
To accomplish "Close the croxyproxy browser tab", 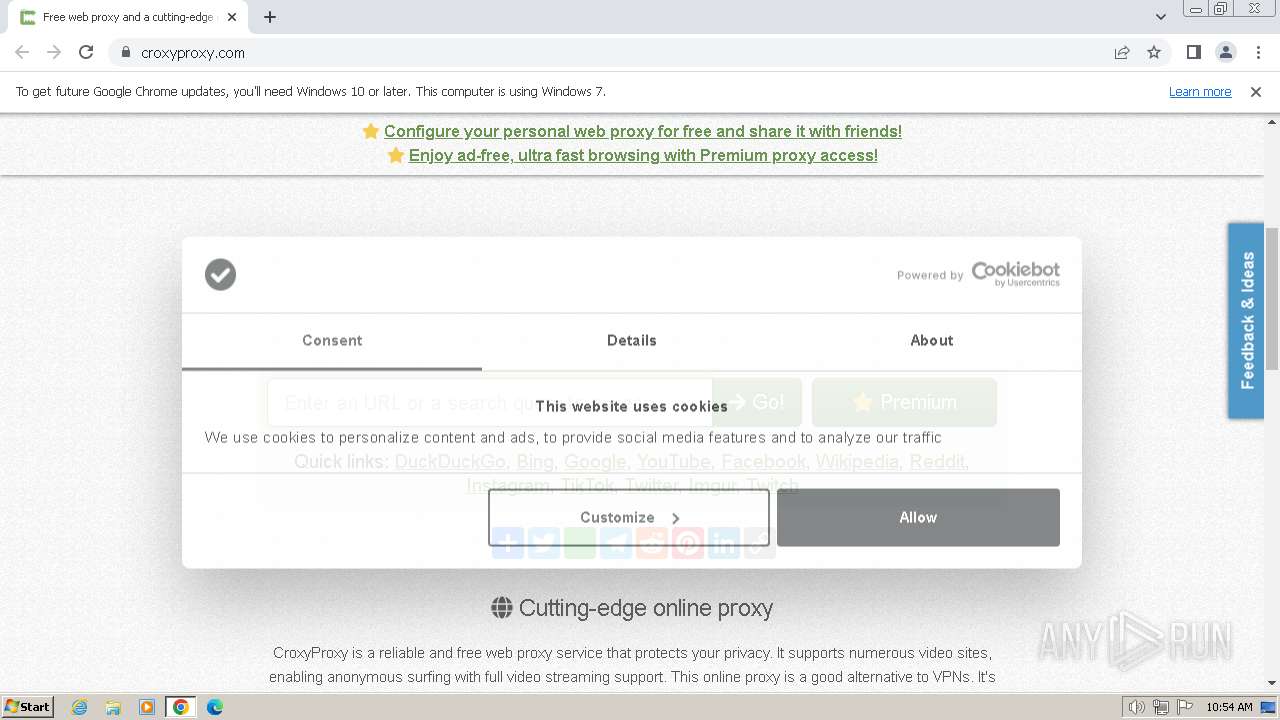I will pos(232,17).
